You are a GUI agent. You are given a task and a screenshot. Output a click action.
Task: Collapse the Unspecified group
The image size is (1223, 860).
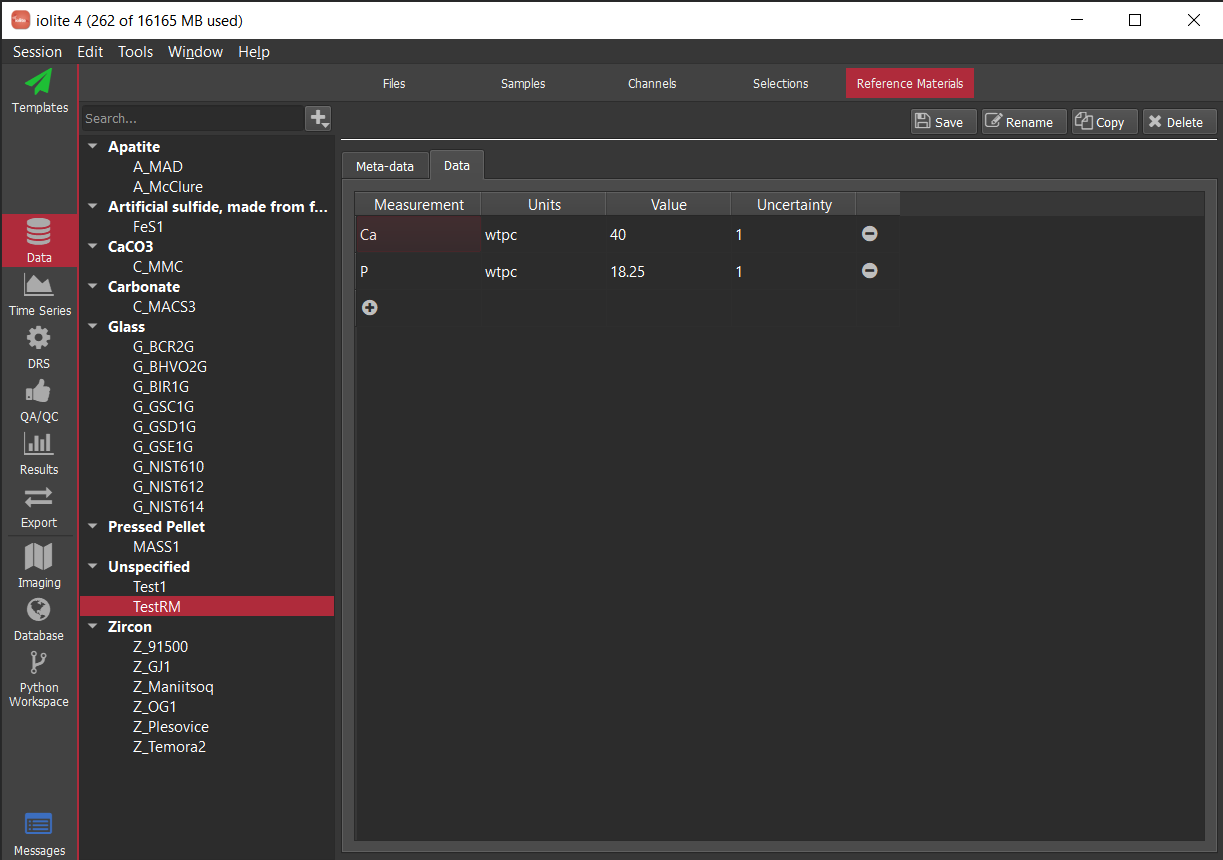click(x=93, y=567)
